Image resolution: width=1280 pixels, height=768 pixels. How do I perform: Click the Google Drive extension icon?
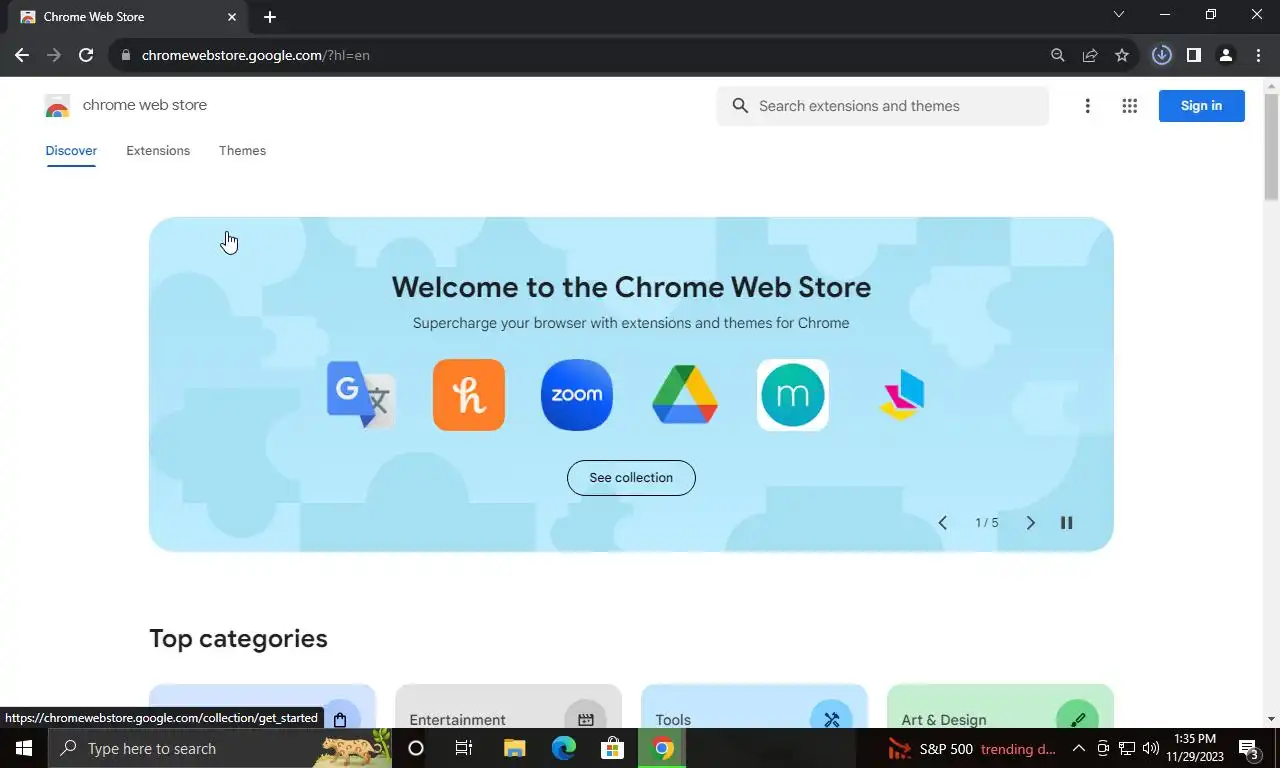point(685,395)
